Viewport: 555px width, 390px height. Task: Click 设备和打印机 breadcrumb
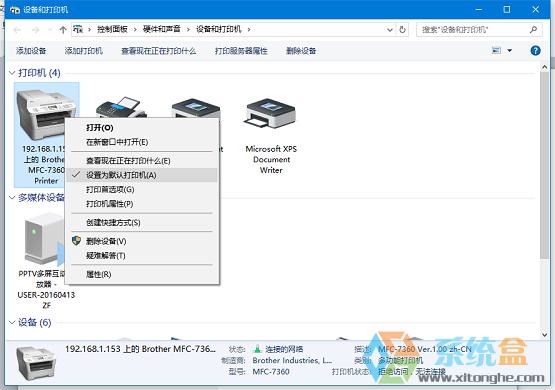[219, 29]
